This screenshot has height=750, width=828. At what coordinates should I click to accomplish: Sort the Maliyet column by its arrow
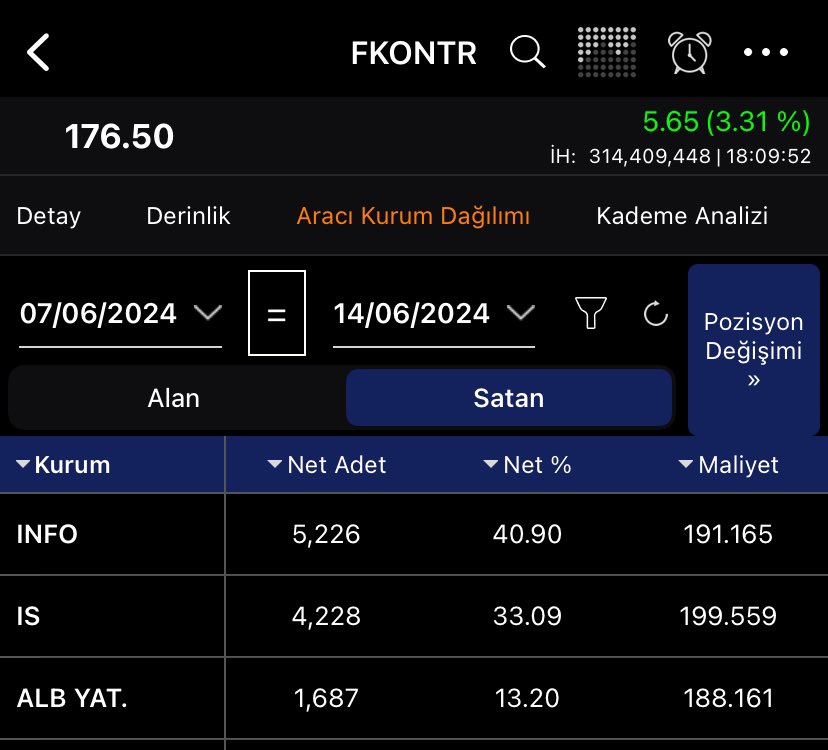coord(686,464)
